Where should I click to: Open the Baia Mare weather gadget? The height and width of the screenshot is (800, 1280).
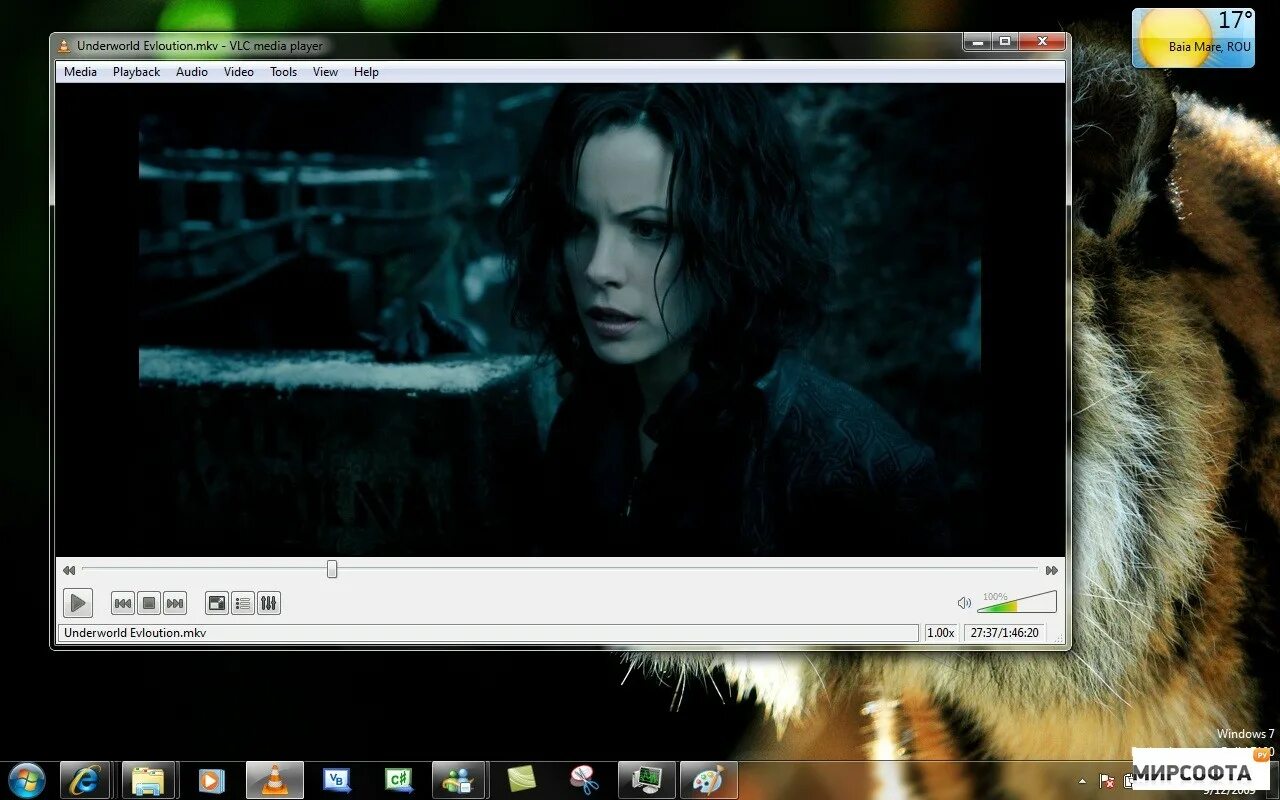[1193, 38]
